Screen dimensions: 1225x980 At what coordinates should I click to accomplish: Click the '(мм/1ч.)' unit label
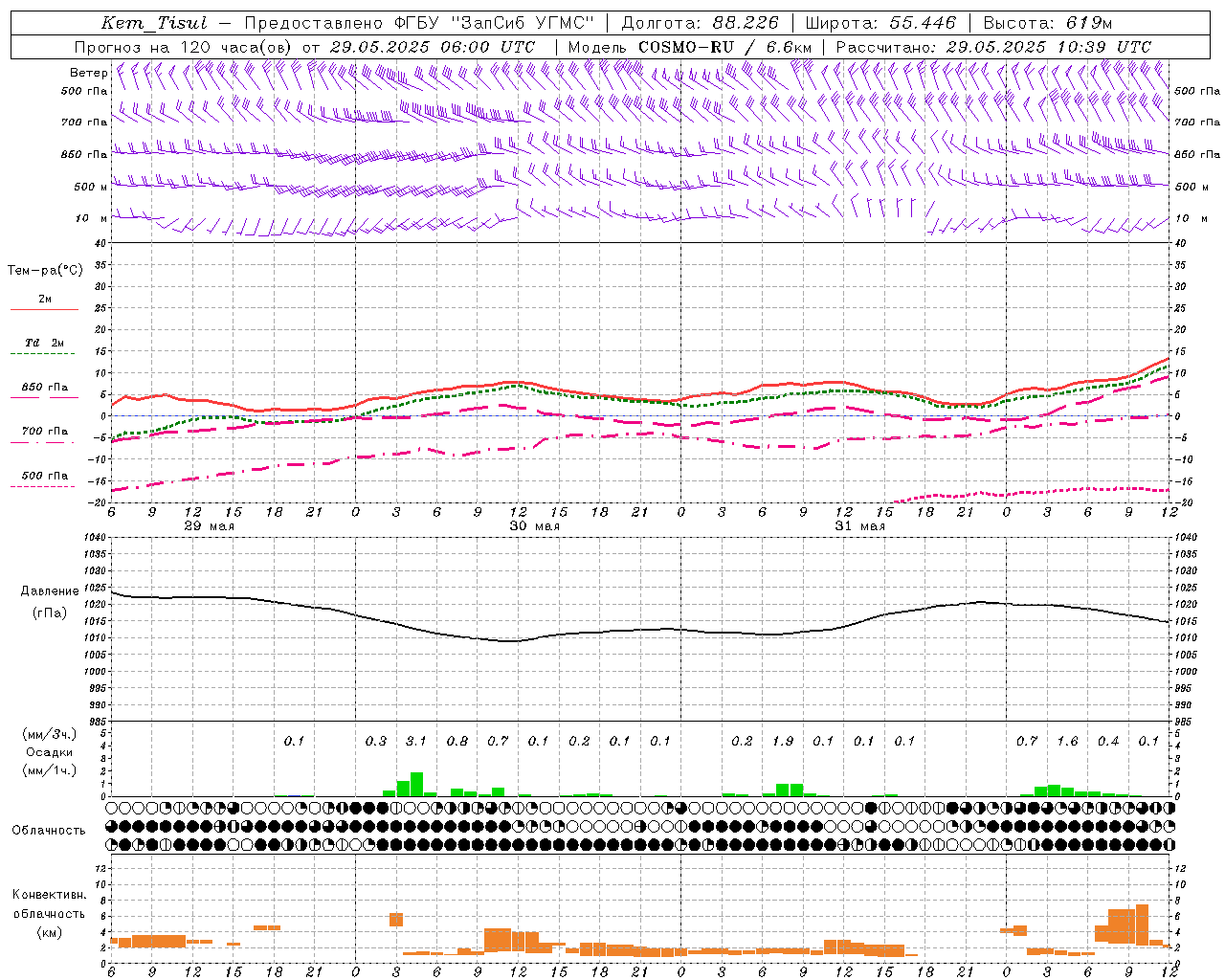[x=49, y=770]
